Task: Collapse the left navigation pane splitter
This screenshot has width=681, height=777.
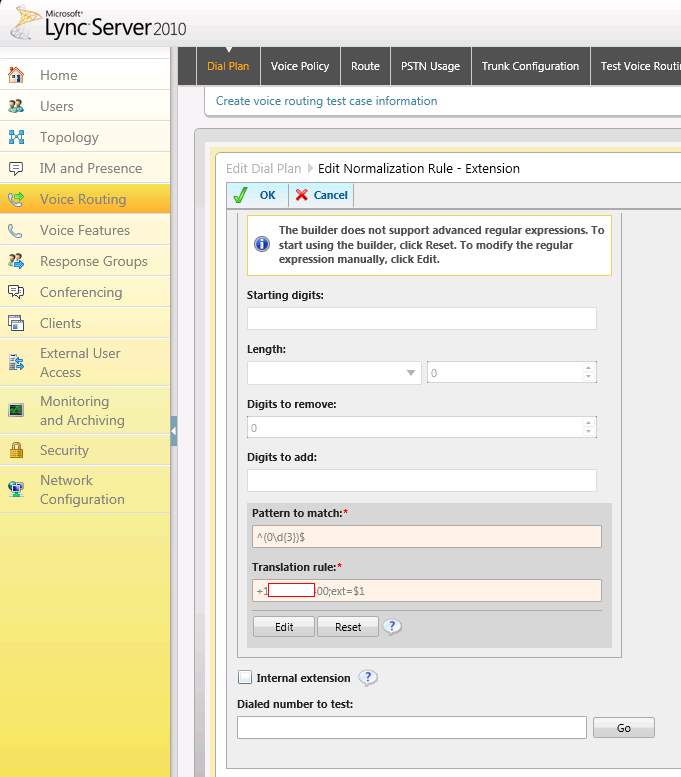Action: coord(173,431)
